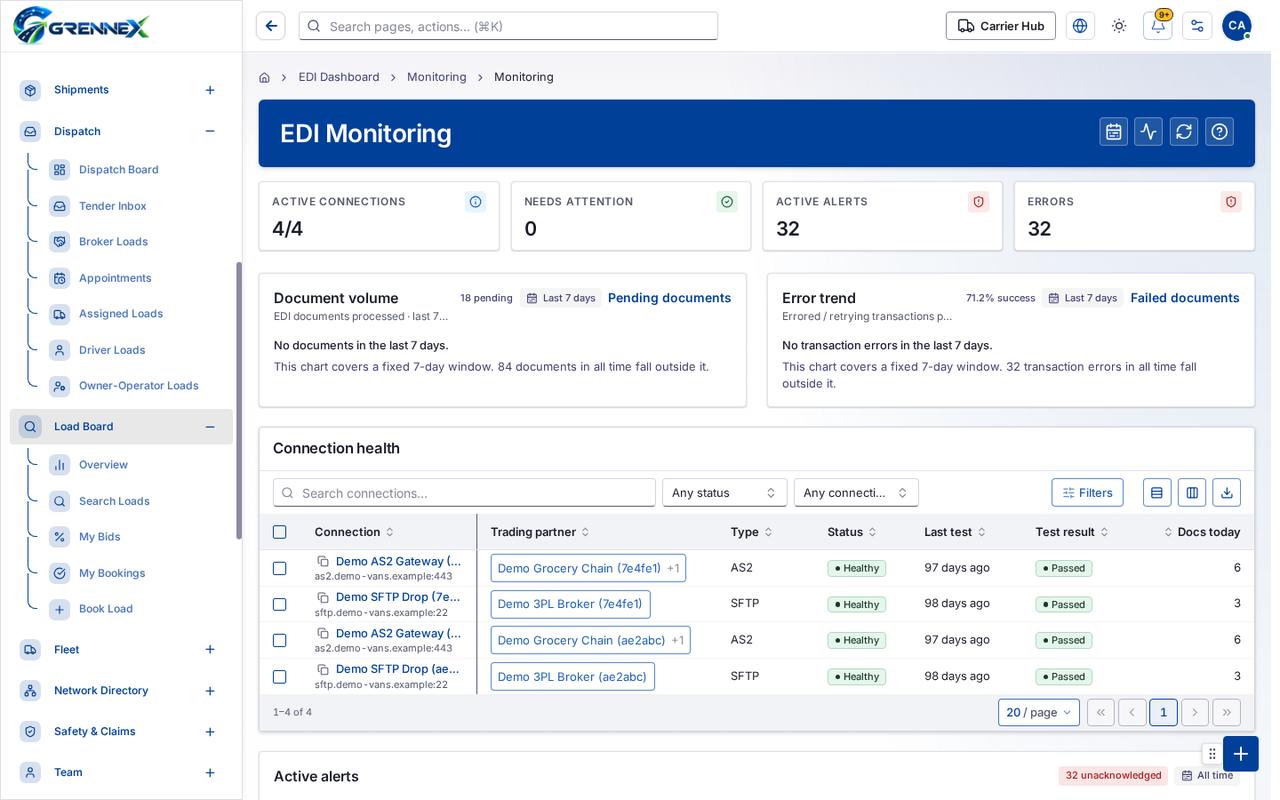The image size is (1280, 800).
Task: Expand the Fleet sidebar section
Action: 210,650
